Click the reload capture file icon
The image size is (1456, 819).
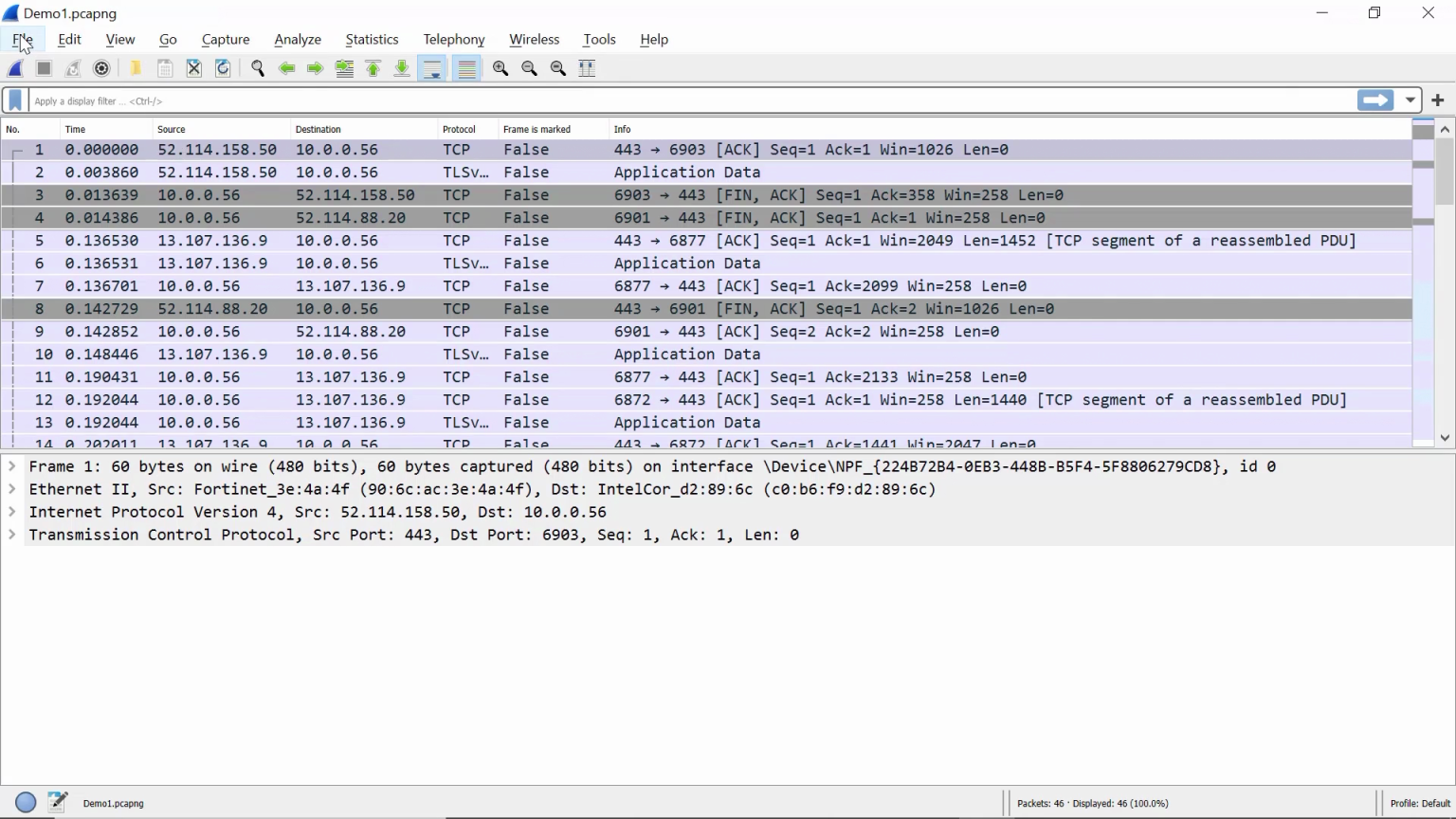[223, 68]
